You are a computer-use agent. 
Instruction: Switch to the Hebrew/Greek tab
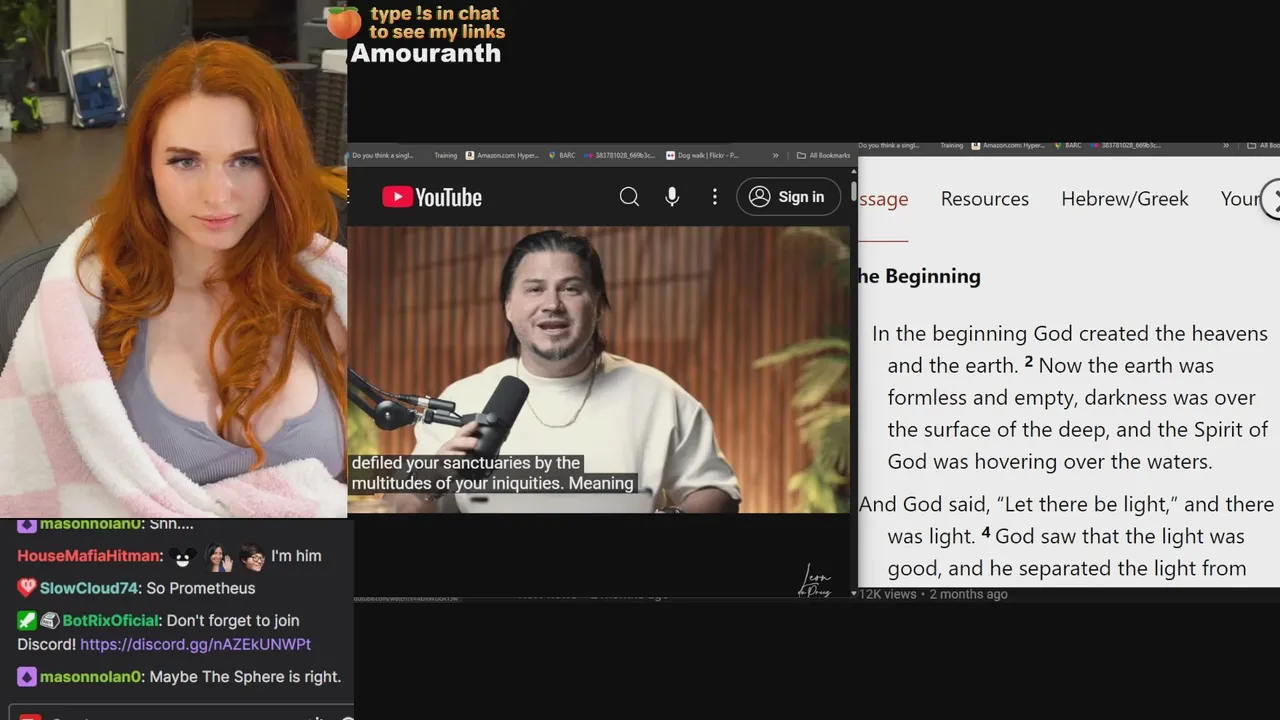1125,199
